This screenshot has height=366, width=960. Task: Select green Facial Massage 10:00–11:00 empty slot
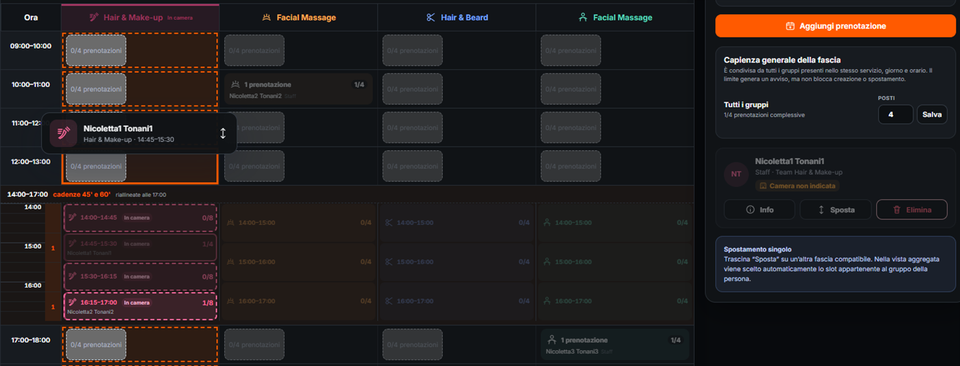[571, 89]
